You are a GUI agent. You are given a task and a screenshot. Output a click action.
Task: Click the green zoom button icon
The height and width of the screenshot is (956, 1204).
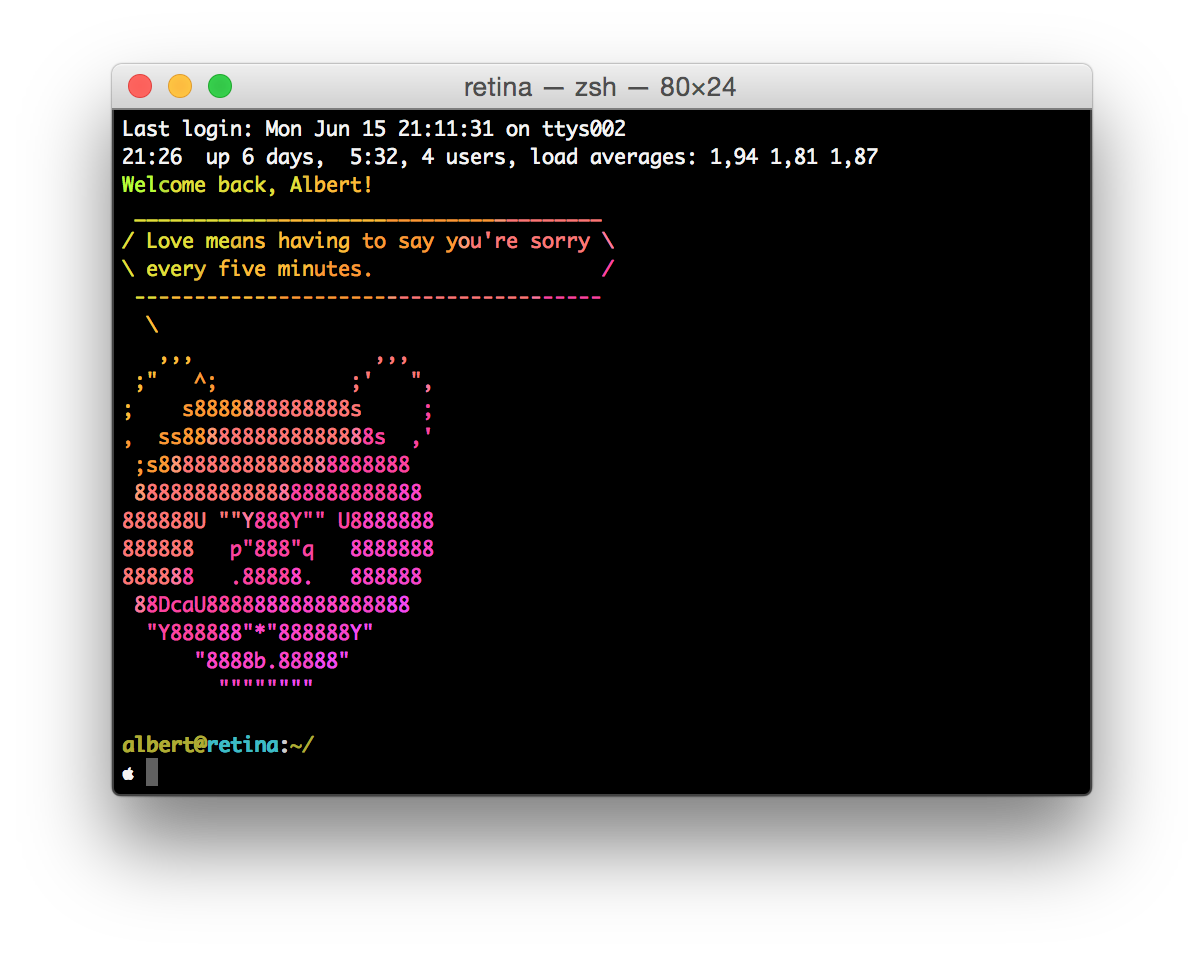coord(219,87)
